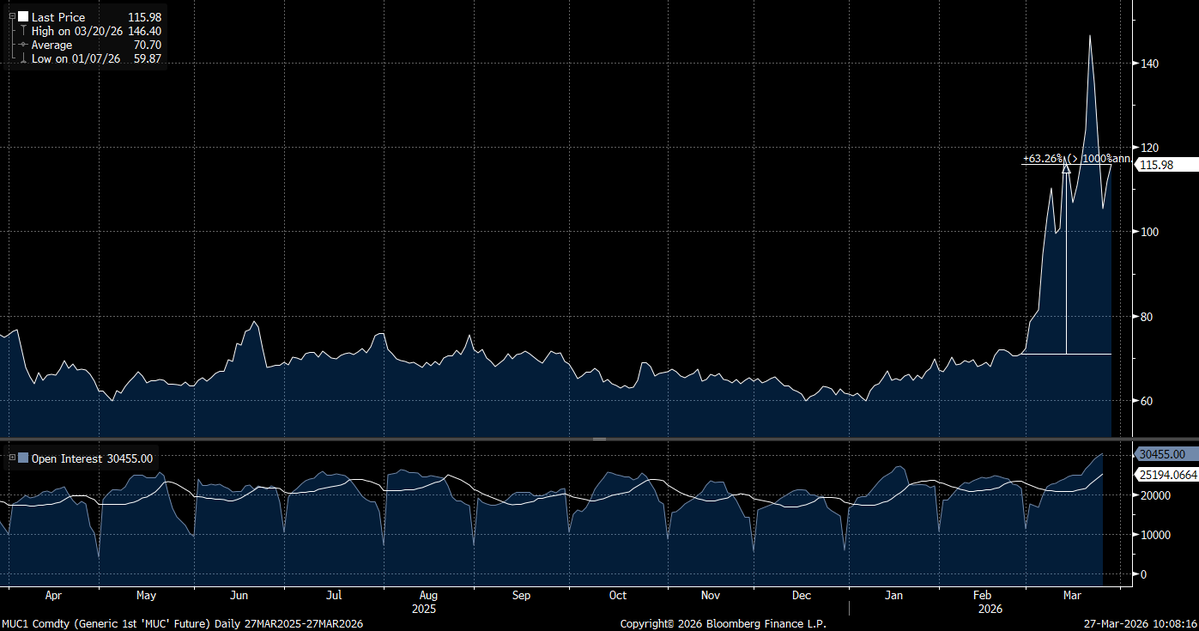Click the white Last Price color swatch
Viewport: 1199px width, 631px height.
[x=23, y=17]
